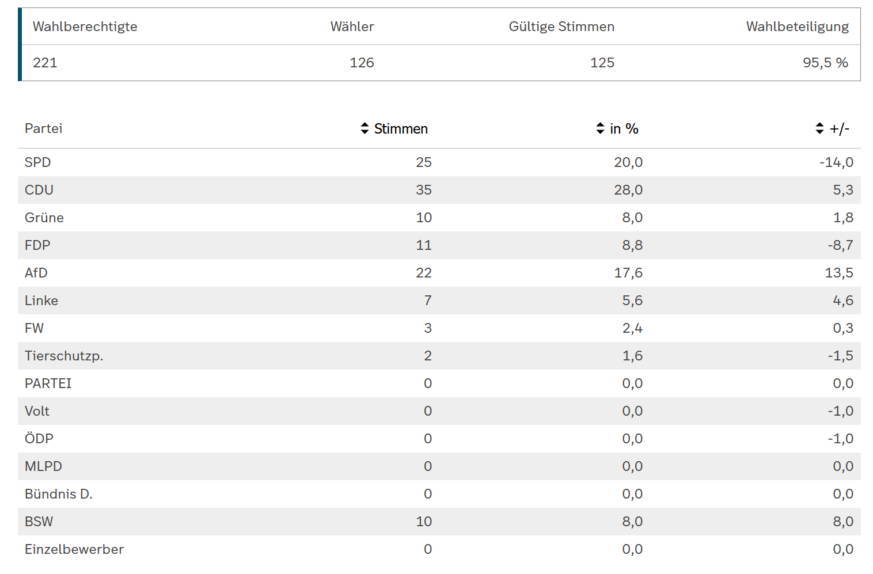The width and height of the screenshot is (873, 574).
Task: Select the CDU party row label
Action: 39,190
